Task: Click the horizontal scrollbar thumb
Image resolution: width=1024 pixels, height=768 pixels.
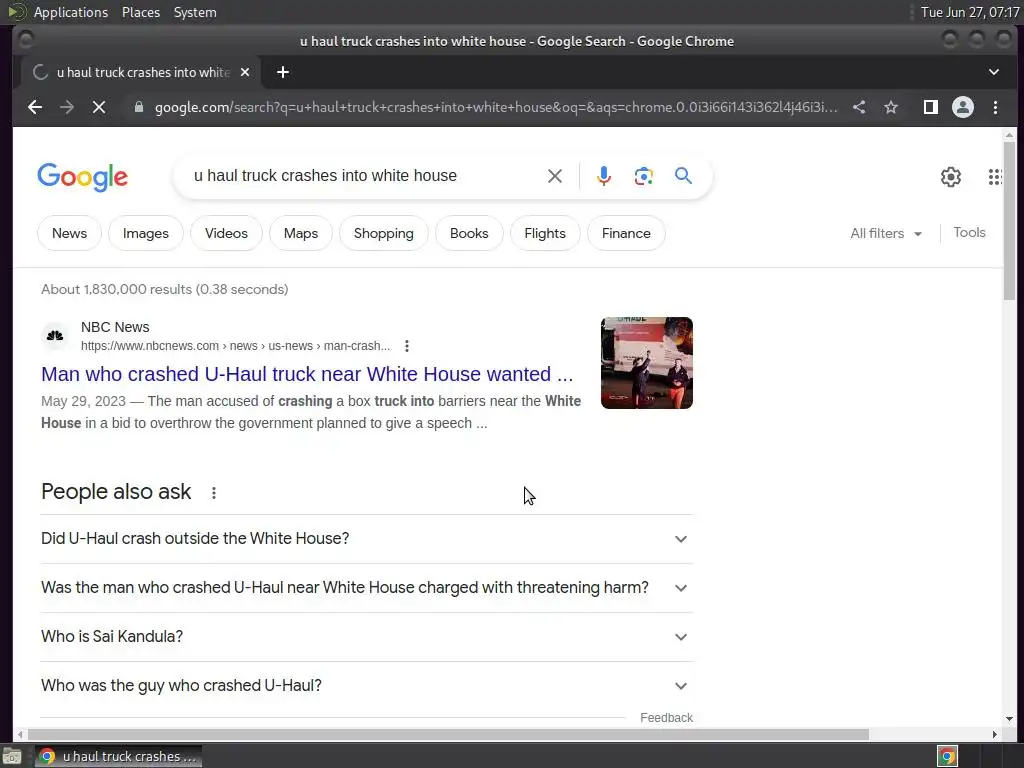Action: tap(448, 734)
